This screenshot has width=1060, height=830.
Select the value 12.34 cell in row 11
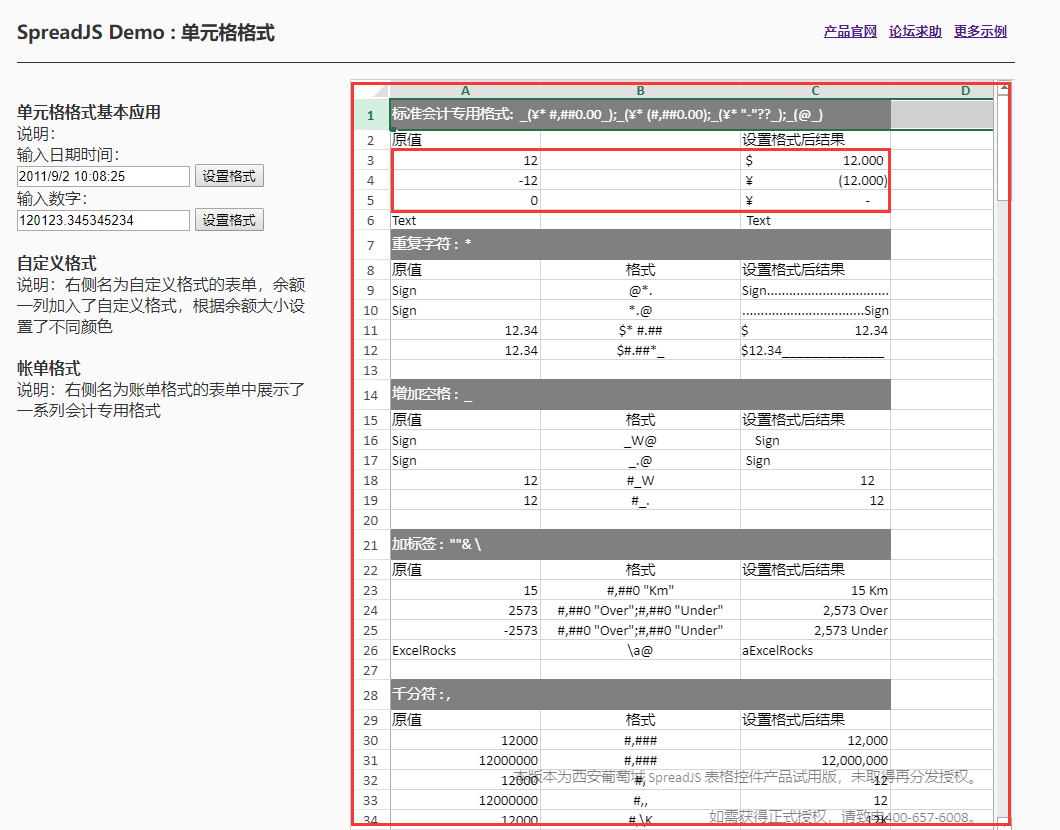coord(465,331)
